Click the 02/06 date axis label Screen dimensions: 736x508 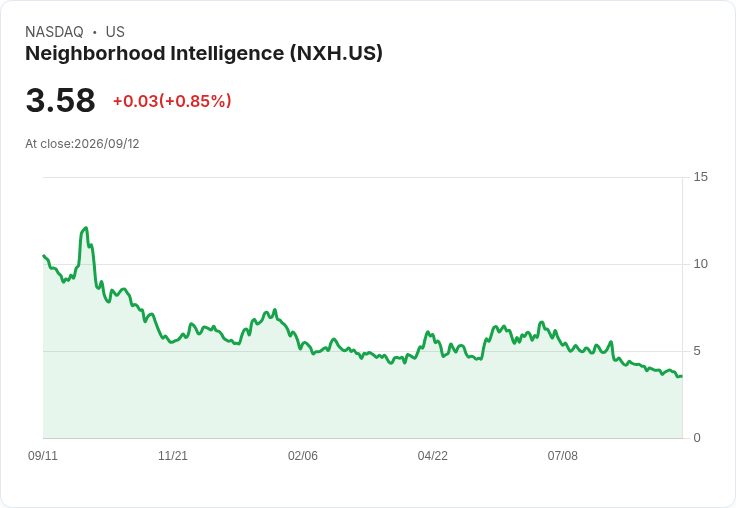[303, 455]
